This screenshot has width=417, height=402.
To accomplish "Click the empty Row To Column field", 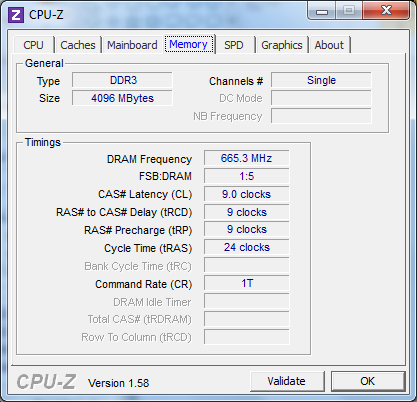I will coord(247,337).
